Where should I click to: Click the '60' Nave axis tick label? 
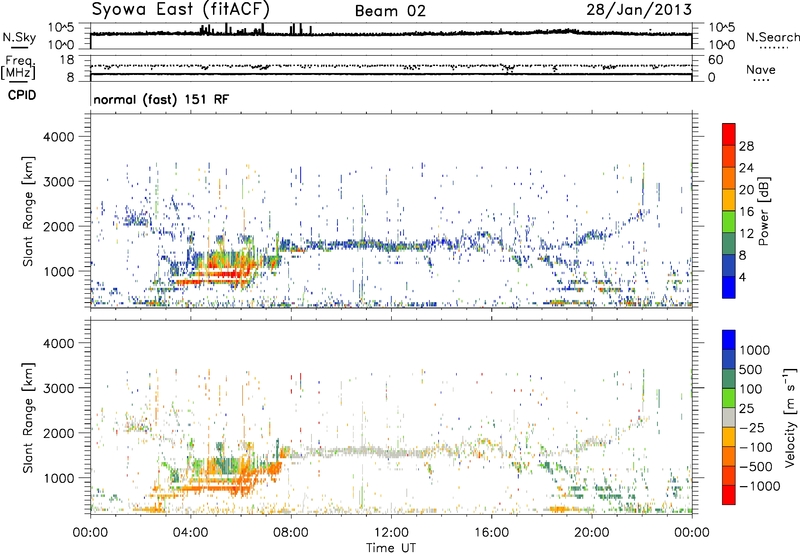[x=715, y=60]
